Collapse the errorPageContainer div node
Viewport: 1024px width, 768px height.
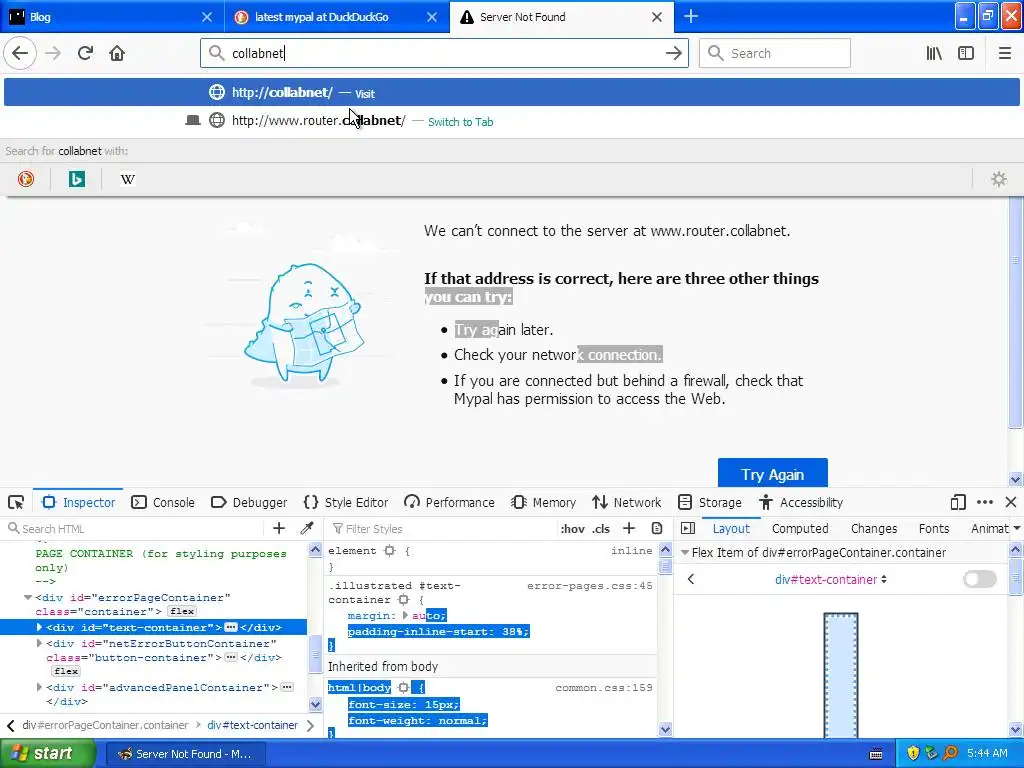click(x=27, y=598)
